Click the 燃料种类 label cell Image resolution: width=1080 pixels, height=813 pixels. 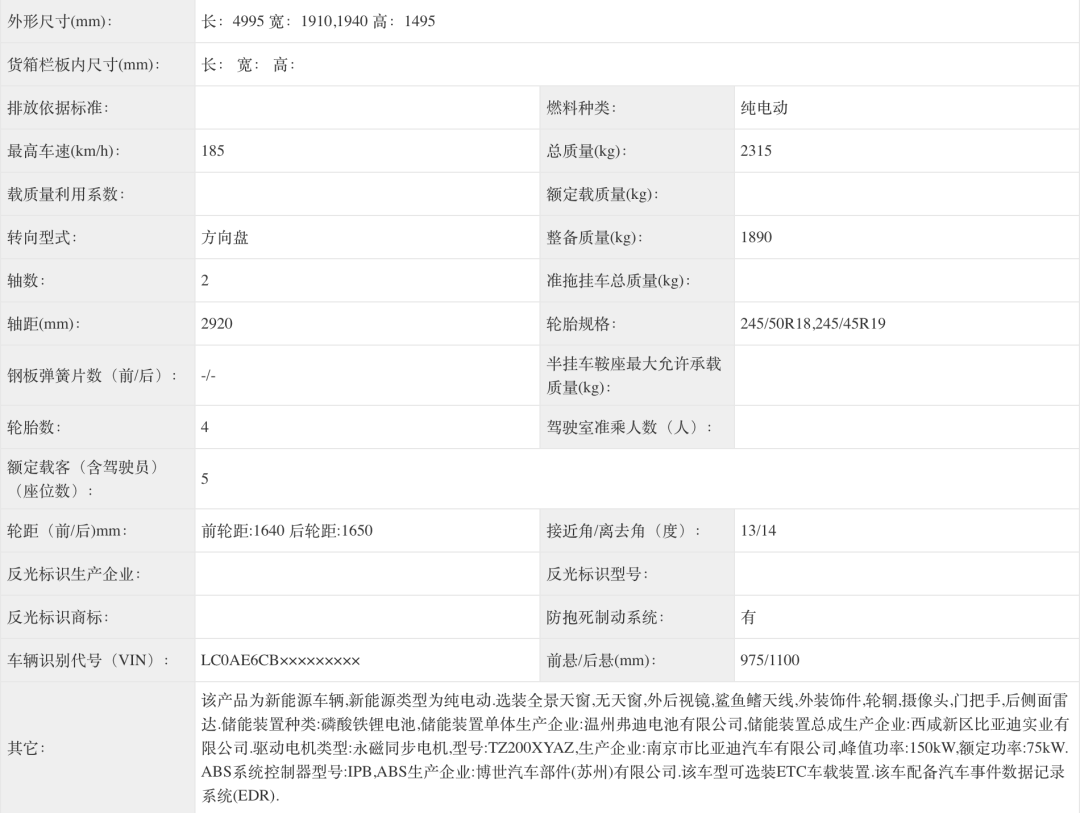581,108
